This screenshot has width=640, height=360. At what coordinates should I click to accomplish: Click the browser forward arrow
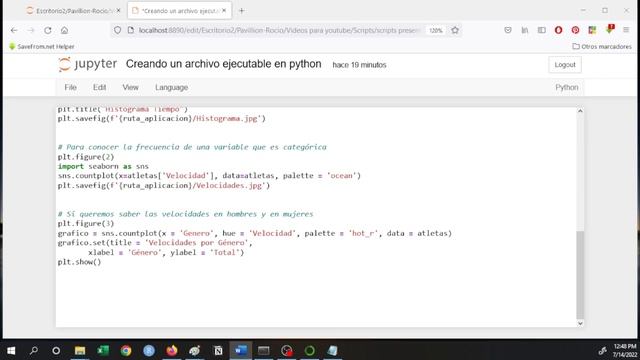31,30
